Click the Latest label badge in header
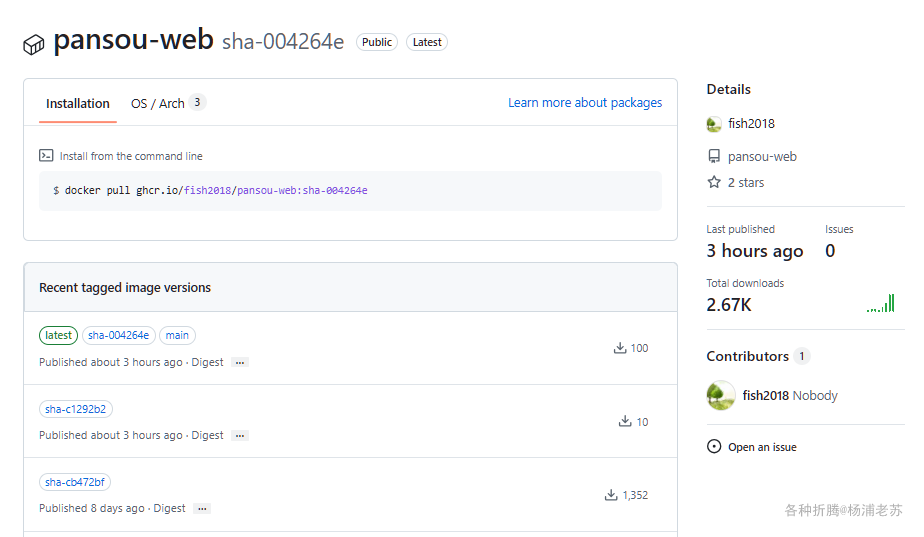This screenshot has width=924, height=537. point(427,42)
